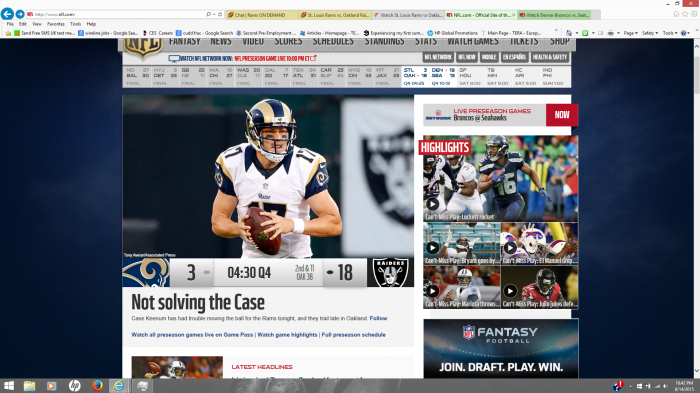Switch to Watch Denver Broncos vs Seahawks tab
700x393 pixels.
pyautogui.click(x=554, y=15)
